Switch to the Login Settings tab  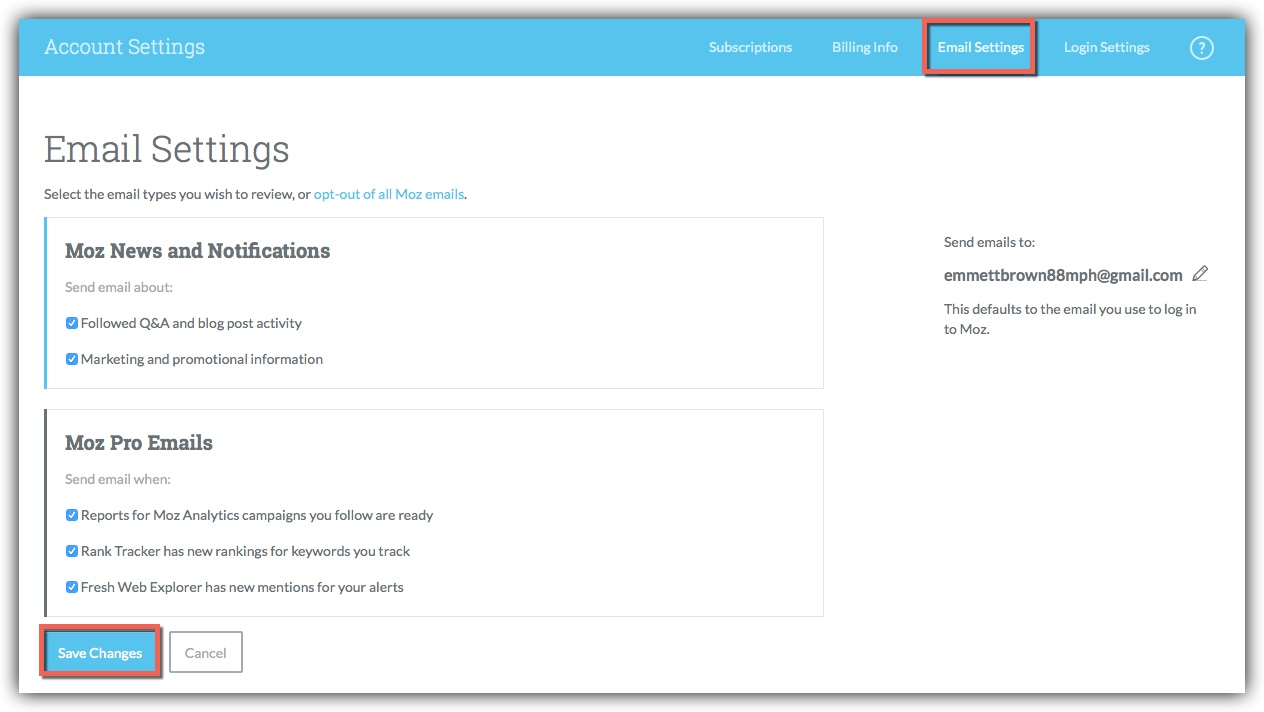click(x=1106, y=47)
